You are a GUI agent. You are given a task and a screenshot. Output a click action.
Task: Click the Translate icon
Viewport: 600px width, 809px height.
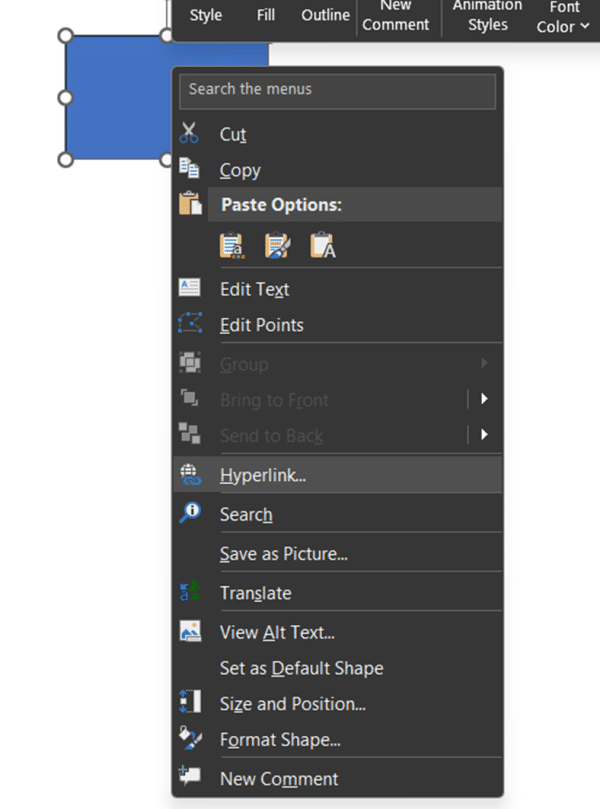pyautogui.click(x=190, y=592)
